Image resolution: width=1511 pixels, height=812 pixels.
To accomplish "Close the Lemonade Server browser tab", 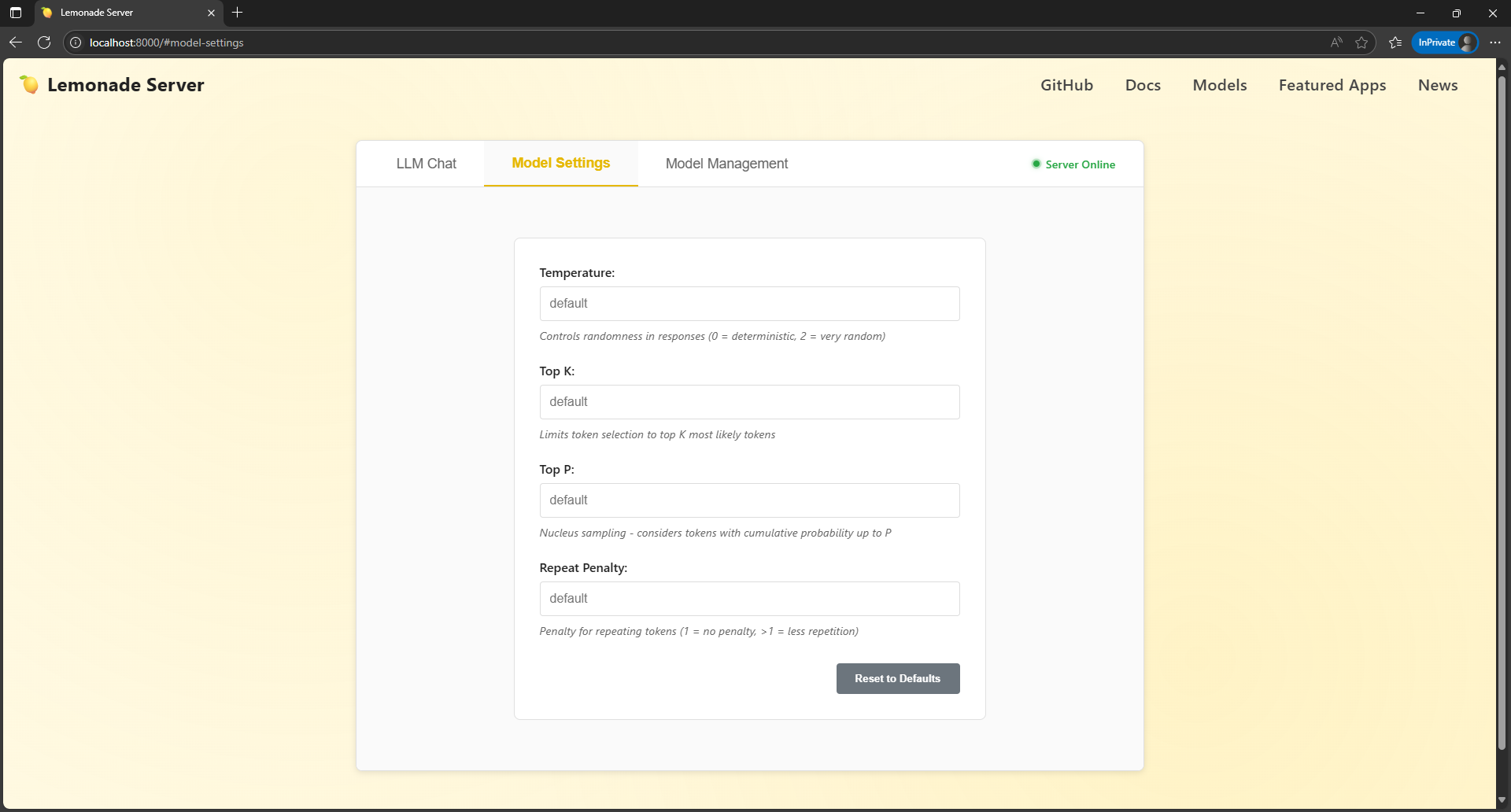I will 211,13.
